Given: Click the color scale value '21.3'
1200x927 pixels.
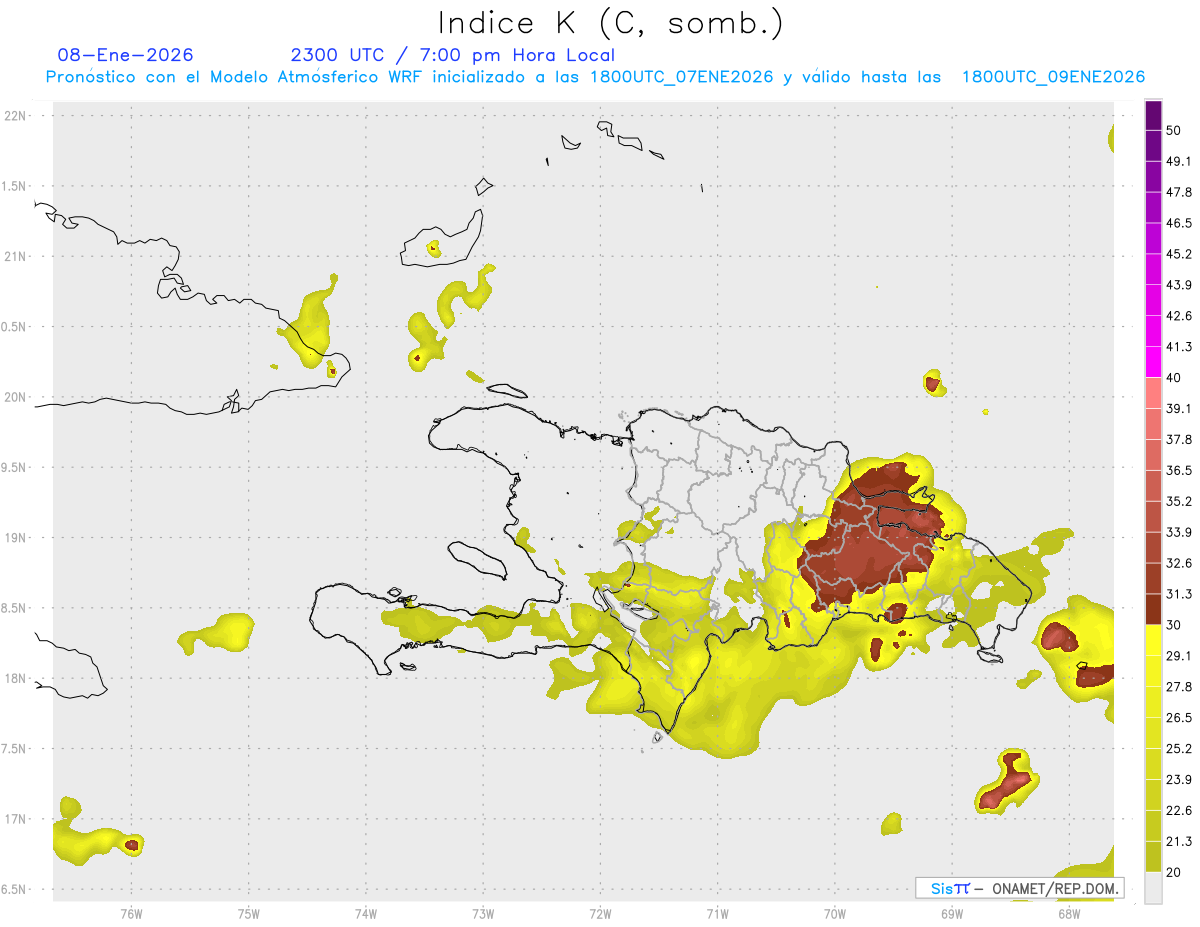Looking at the screenshot, I should click(1178, 843).
